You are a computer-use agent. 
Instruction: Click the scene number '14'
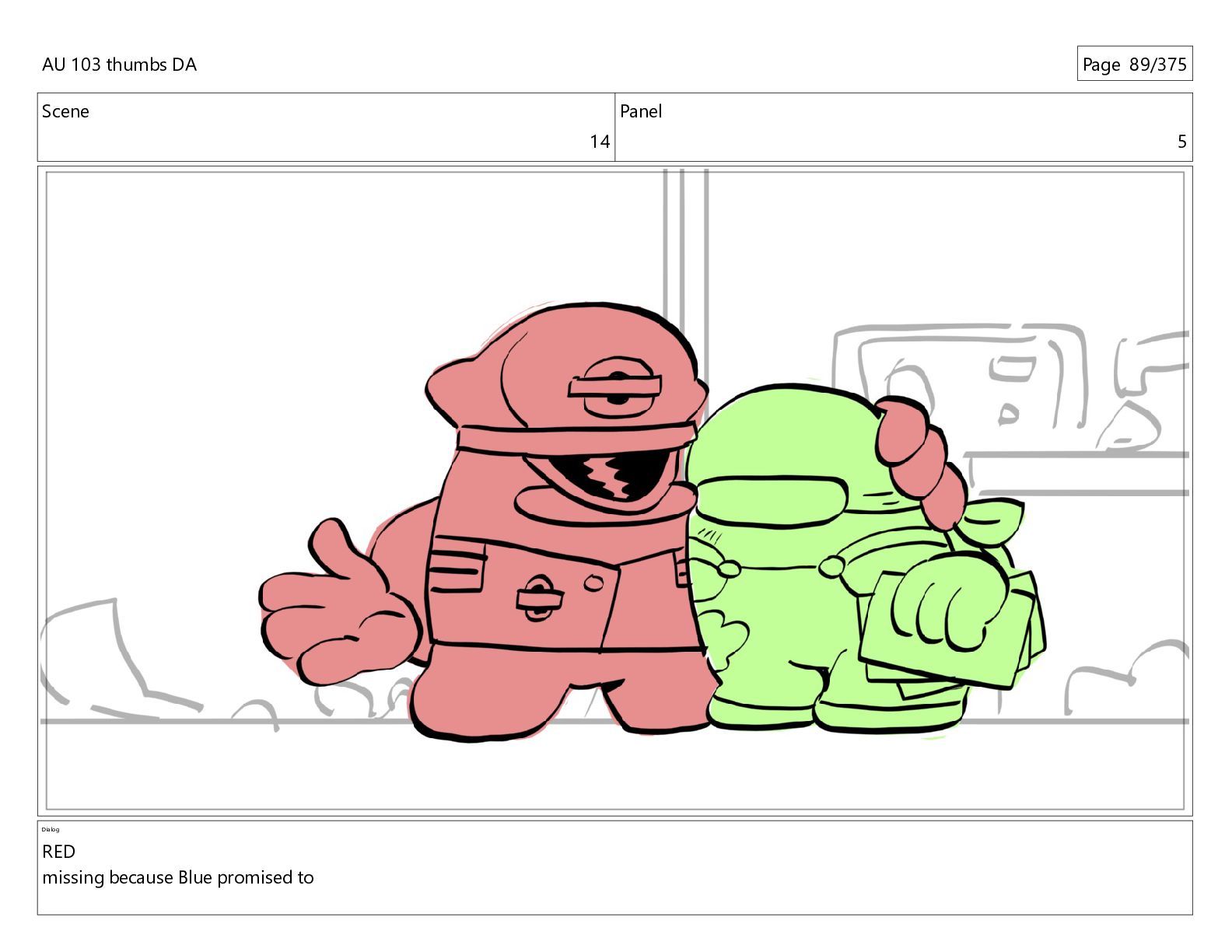pyautogui.click(x=600, y=142)
